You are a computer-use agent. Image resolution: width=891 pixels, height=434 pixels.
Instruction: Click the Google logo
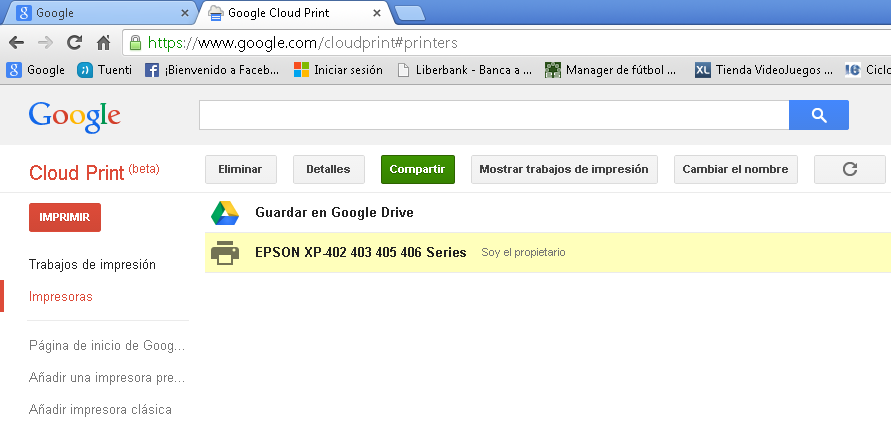75,116
